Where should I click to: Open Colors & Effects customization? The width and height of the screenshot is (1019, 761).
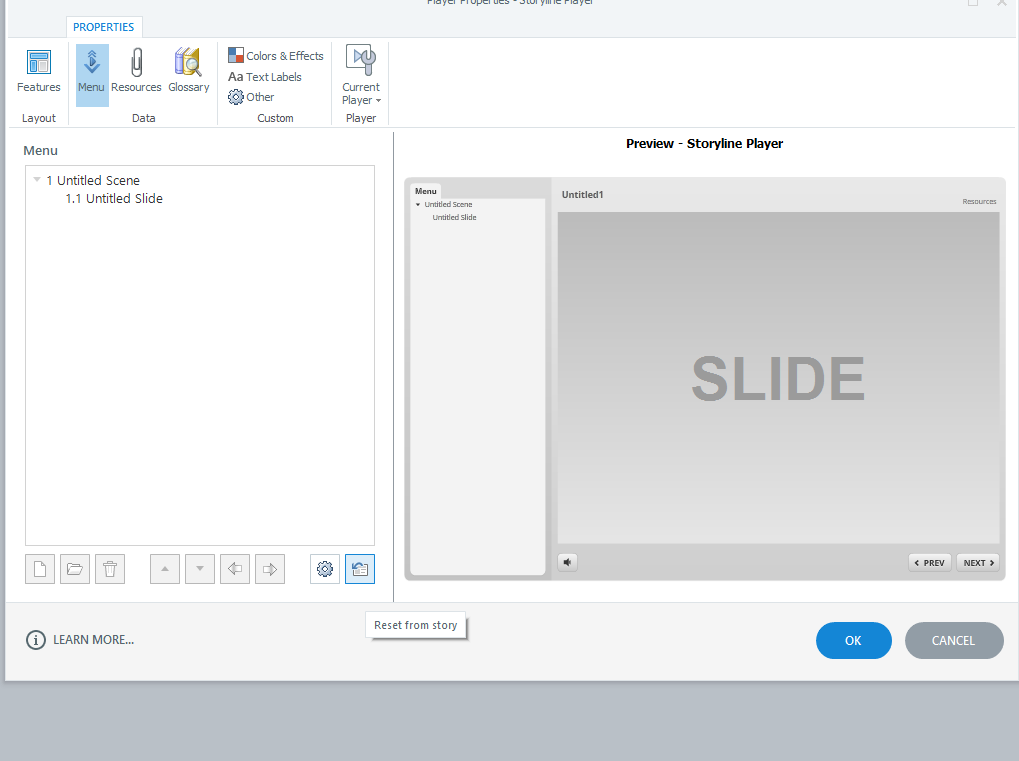tap(275, 55)
